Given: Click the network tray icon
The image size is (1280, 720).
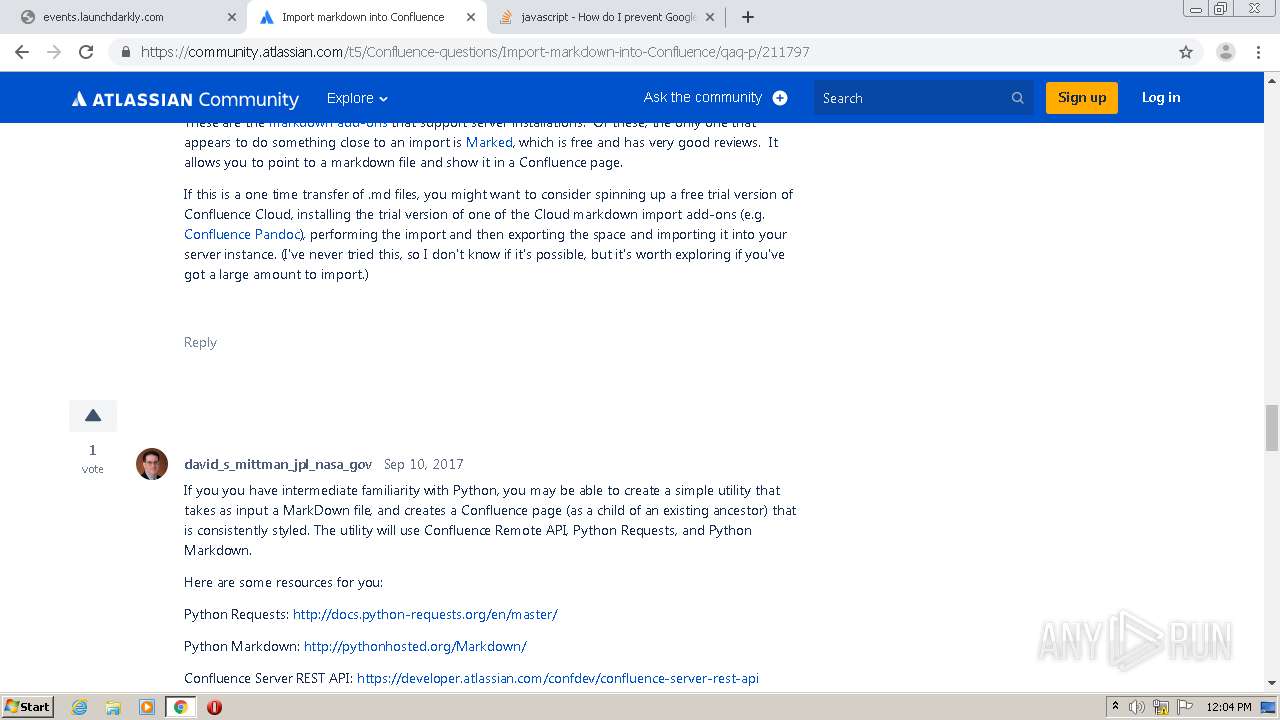Looking at the screenshot, I should (x=1161, y=707).
